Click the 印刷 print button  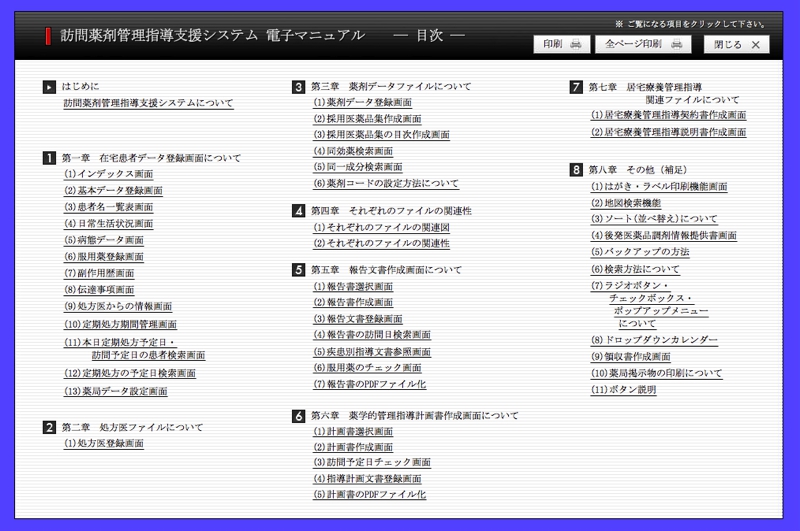click(562, 44)
